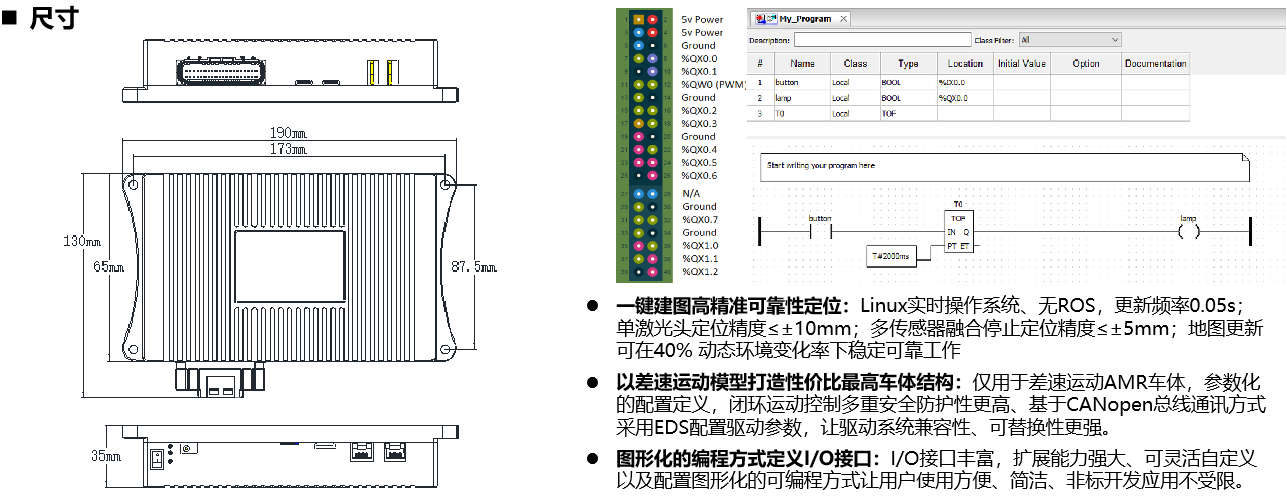Select the 'button' variable name cell
Viewport: 1287px width, 502px height.
[802, 82]
